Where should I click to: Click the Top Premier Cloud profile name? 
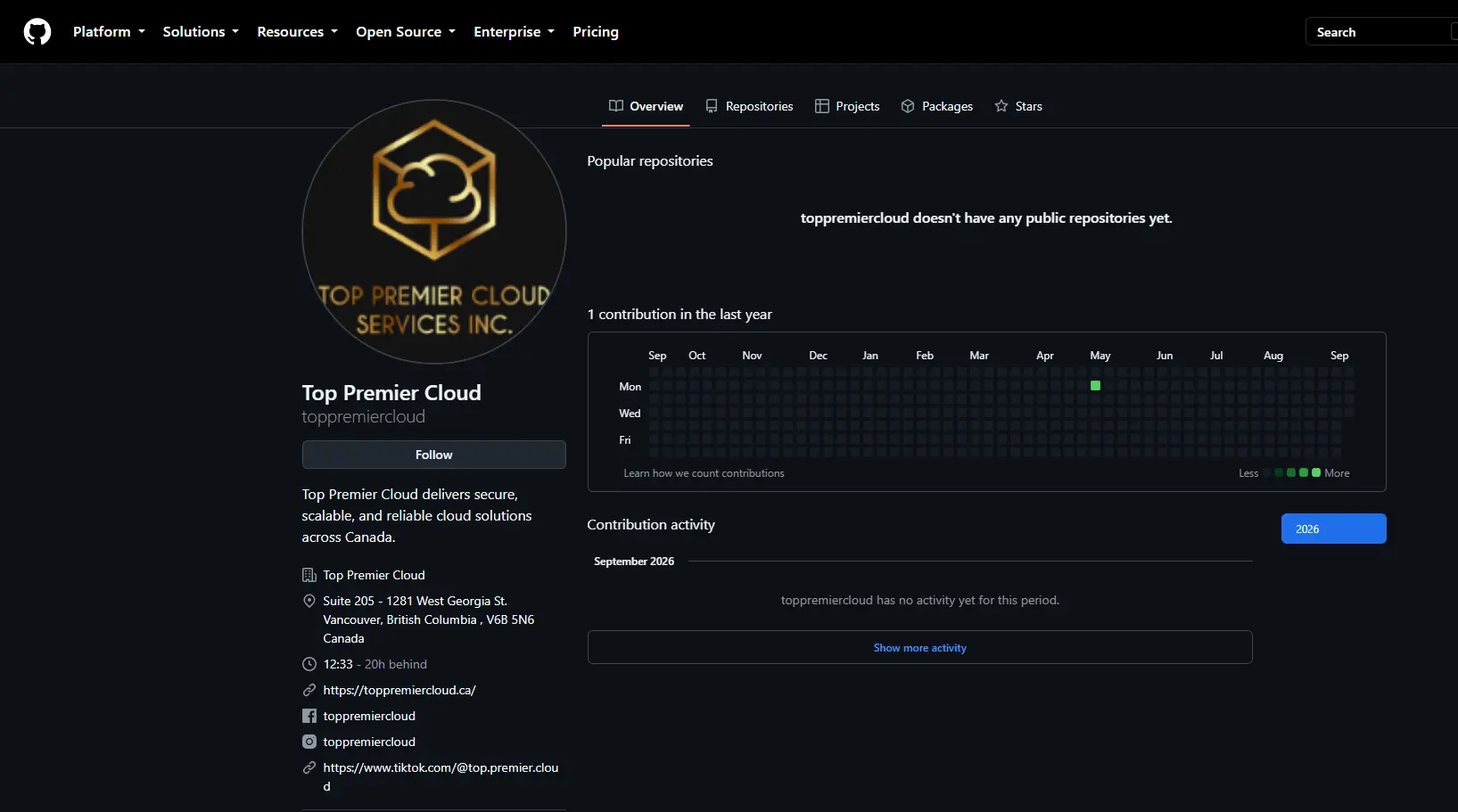[391, 393]
